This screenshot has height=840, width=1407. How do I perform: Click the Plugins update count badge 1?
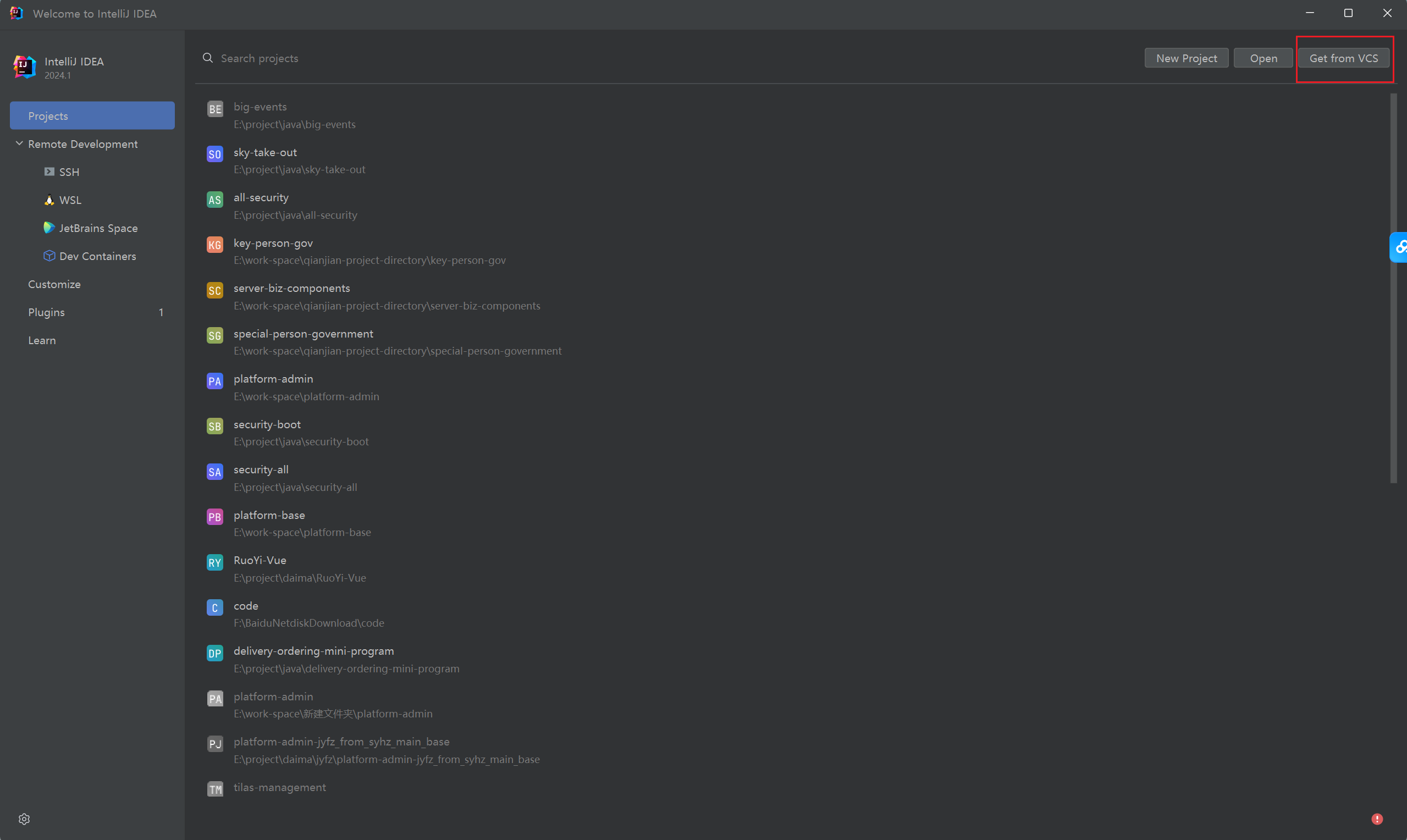point(161,312)
